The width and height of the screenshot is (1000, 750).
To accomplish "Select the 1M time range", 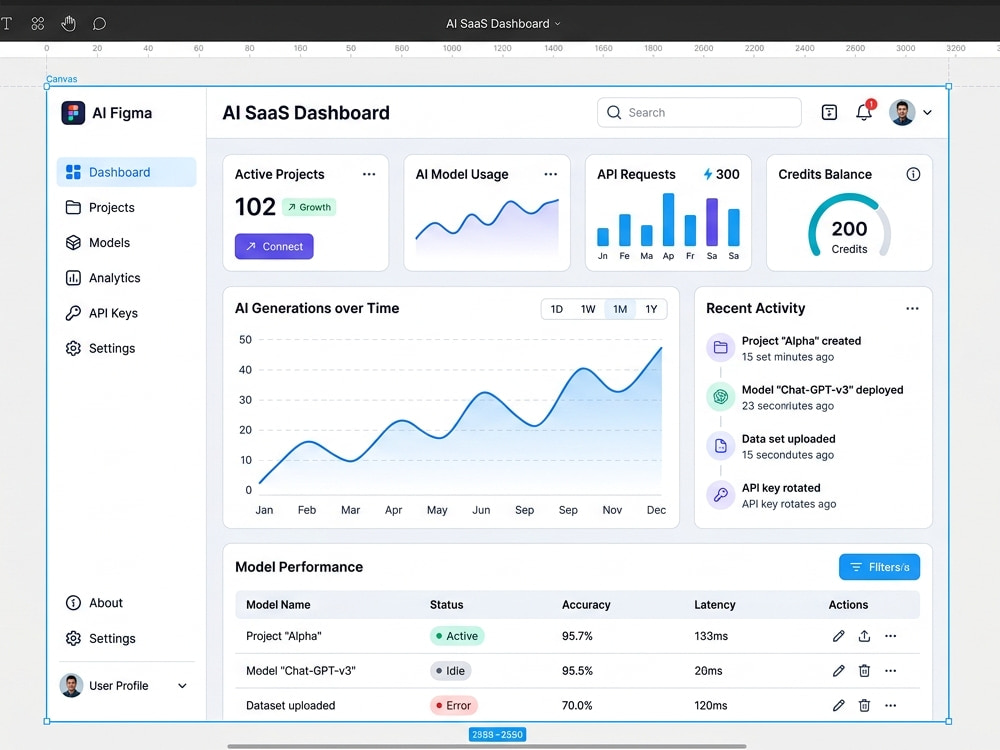I will tap(620, 309).
